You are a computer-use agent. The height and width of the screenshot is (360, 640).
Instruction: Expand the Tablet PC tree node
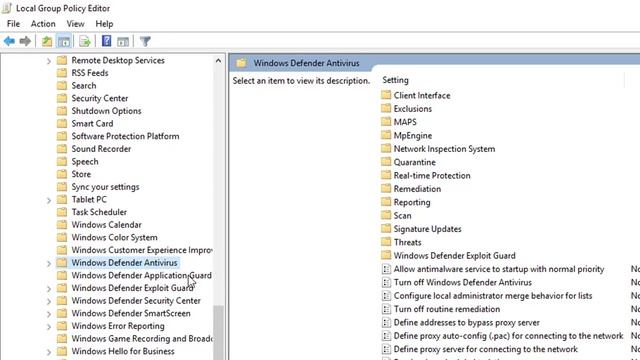click(49, 200)
